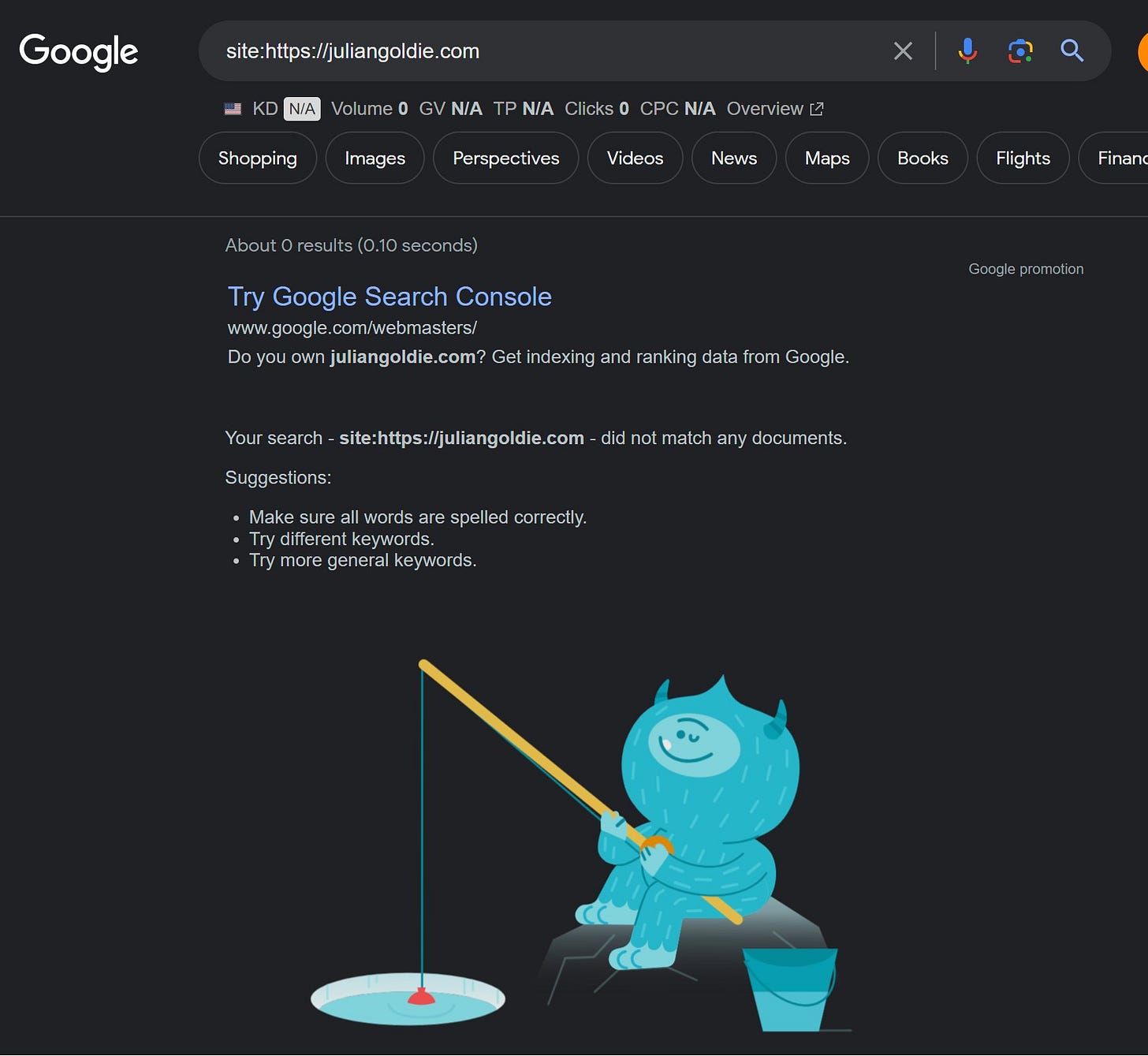
Task: Click 'Try different keywords.' suggestion
Action: click(x=341, y=539)
